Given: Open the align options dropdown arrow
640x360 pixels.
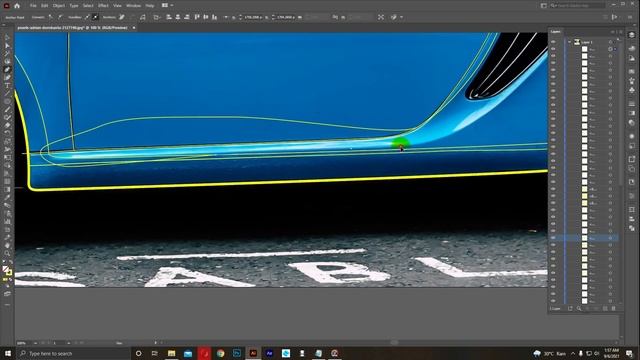Looking at the screenshot, I should (226, 17).
